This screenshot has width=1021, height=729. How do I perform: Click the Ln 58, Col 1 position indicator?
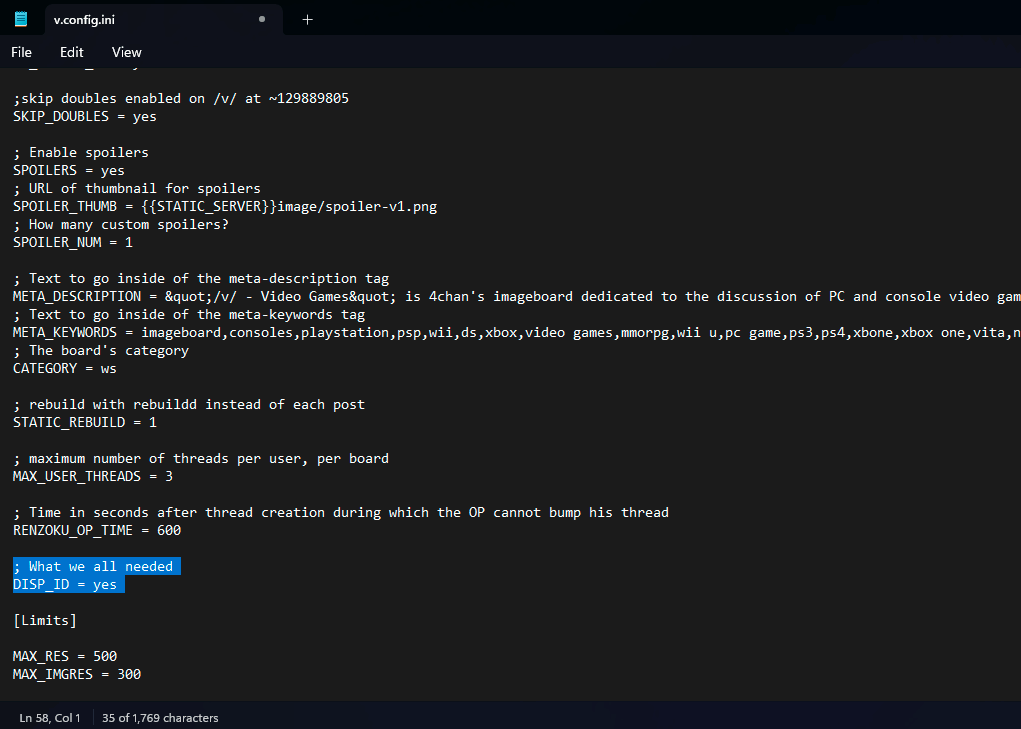50,717
